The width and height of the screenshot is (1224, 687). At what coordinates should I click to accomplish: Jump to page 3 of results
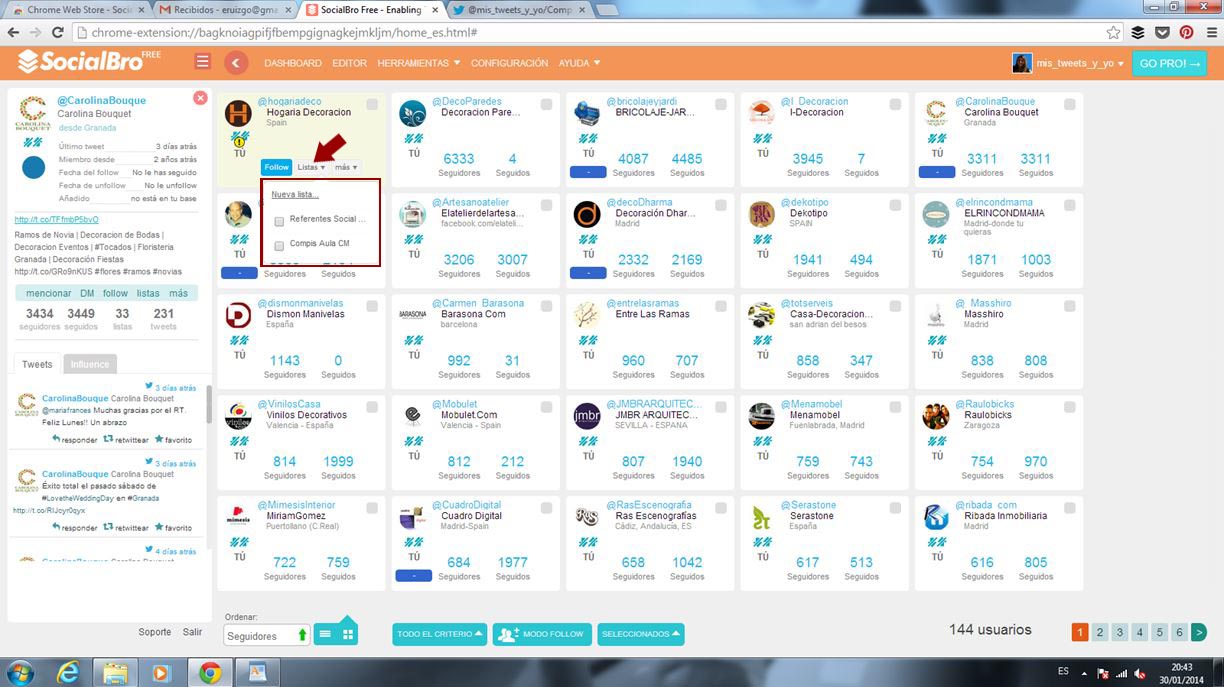click(1120, 632)
